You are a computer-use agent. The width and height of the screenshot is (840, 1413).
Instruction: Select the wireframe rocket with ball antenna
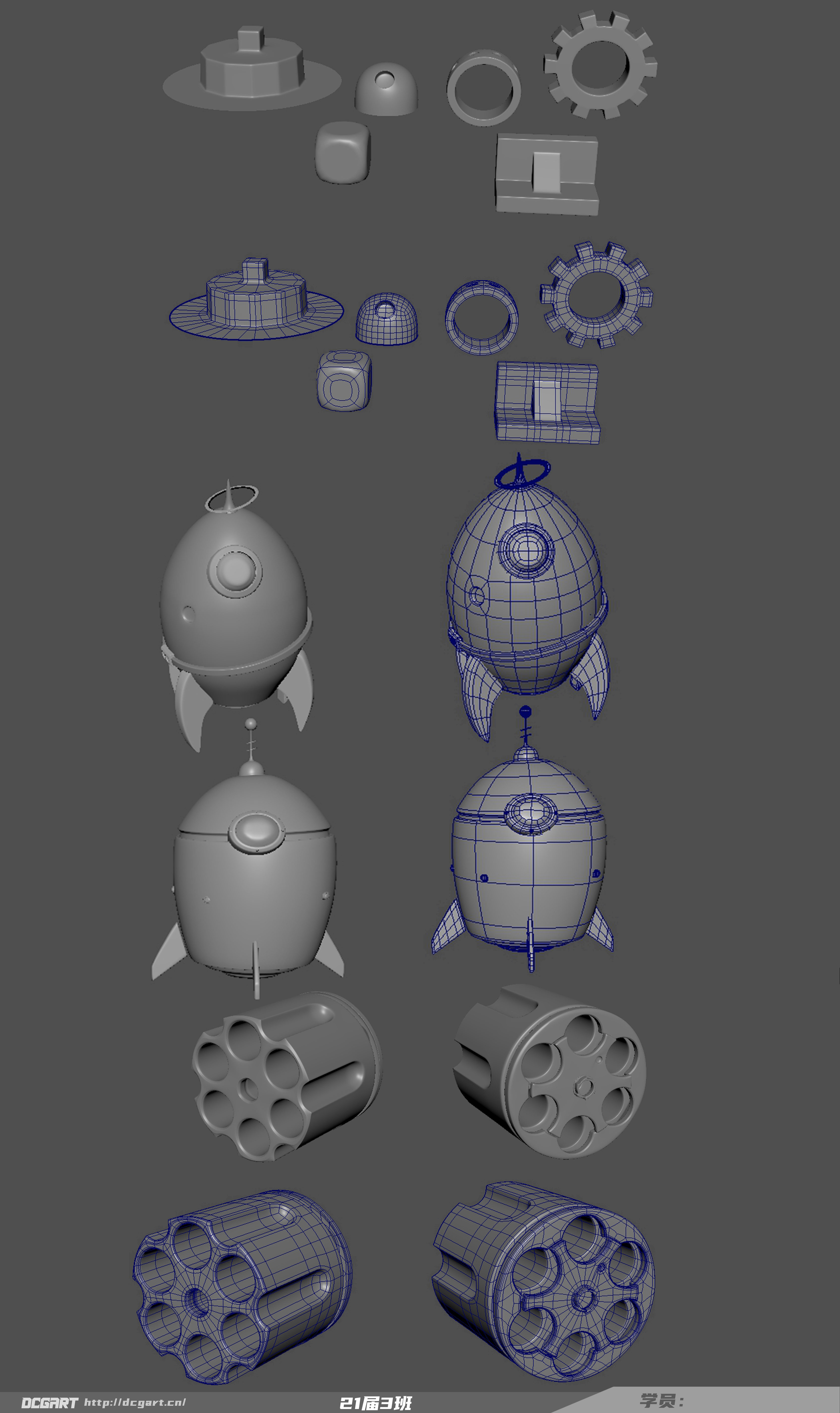523,839
